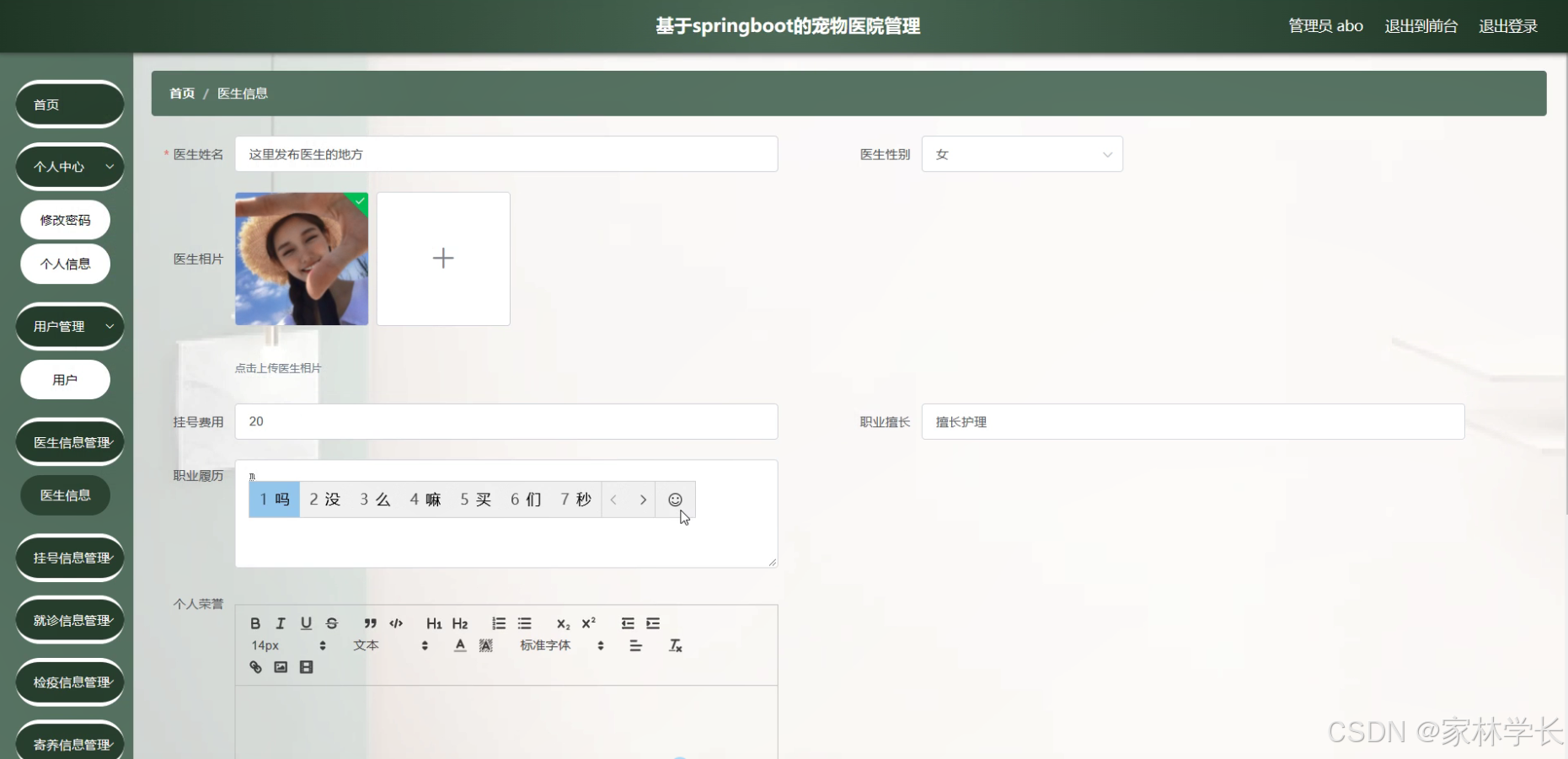Toggle bold formatting in the 个人荣誉 editor
The width and height of the screenshot is (1568, 759).
(255, 623)
